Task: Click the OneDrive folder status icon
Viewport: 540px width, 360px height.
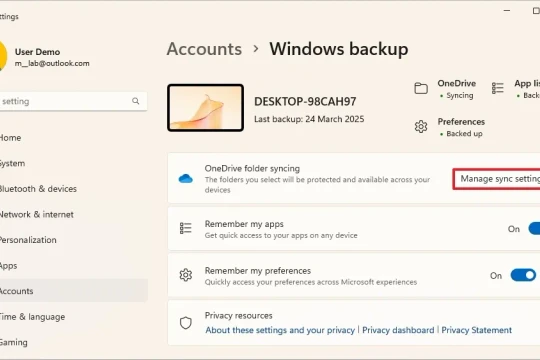Action: click(421, 89)
